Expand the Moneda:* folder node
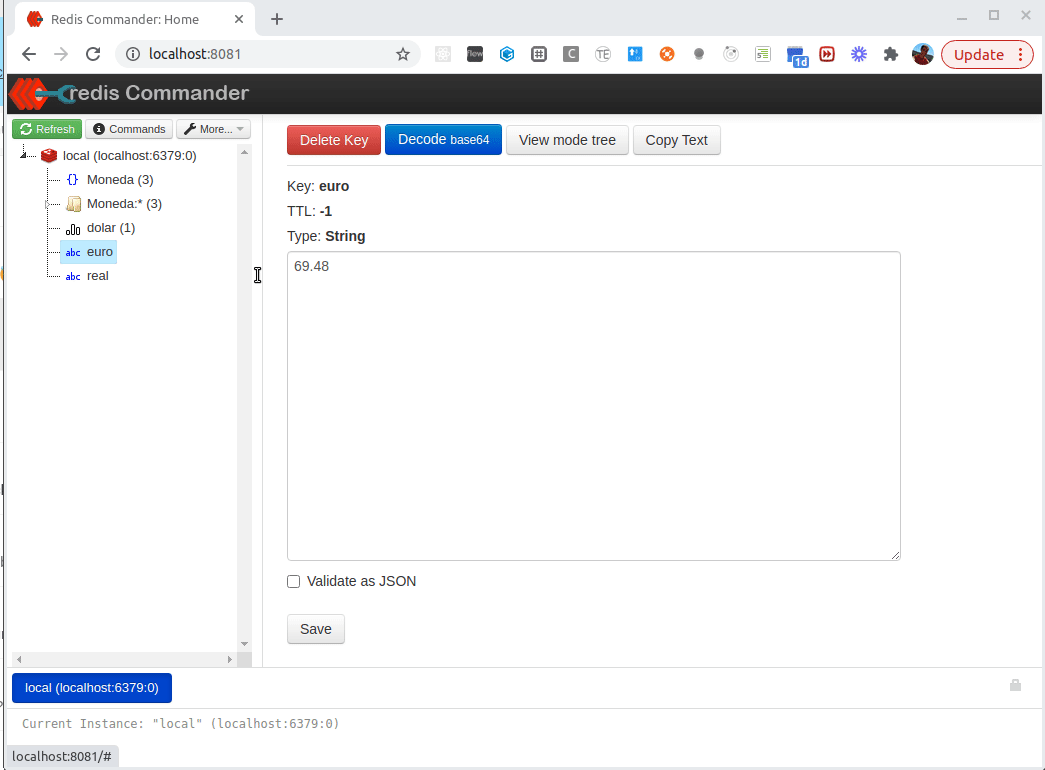Image resolution: width=1045 pixels, height=770 pixels. point(47,204)
